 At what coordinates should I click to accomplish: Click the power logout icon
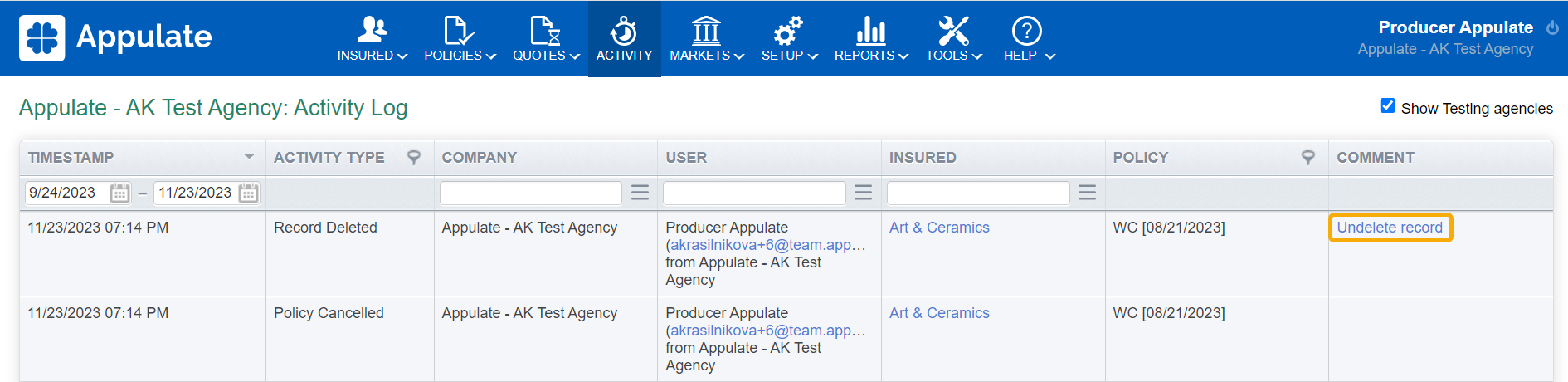[1552, 27]
